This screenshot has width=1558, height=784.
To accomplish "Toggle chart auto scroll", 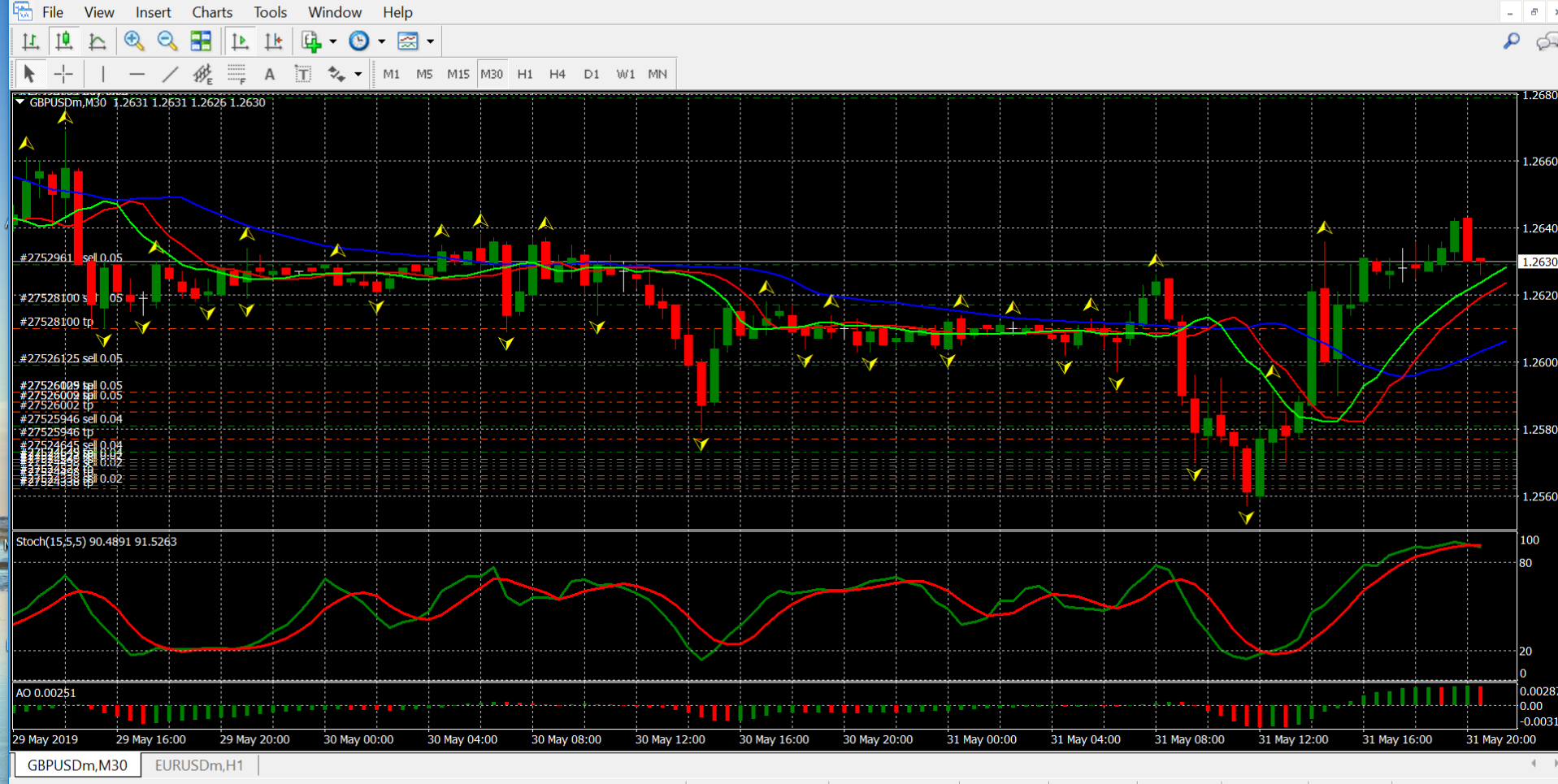I will pos(240,41).
